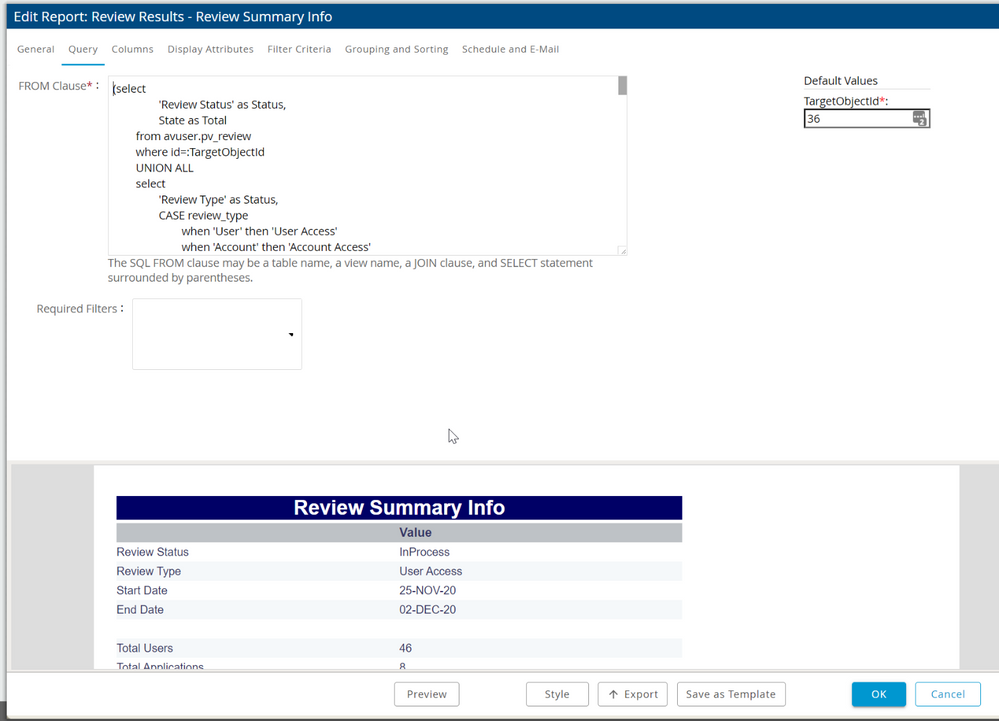Open the Required Filters dropdown arrow
This screenshot has width=999, height=721.
pos(291,335)
